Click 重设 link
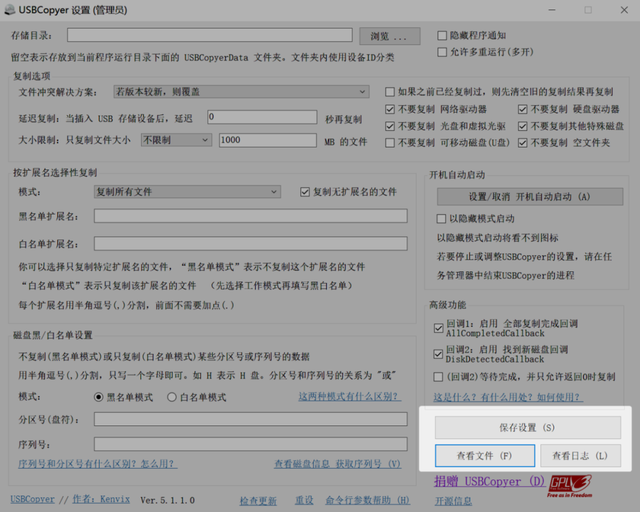The width and height of the screenshot is (640, 512). pos(304,501)
